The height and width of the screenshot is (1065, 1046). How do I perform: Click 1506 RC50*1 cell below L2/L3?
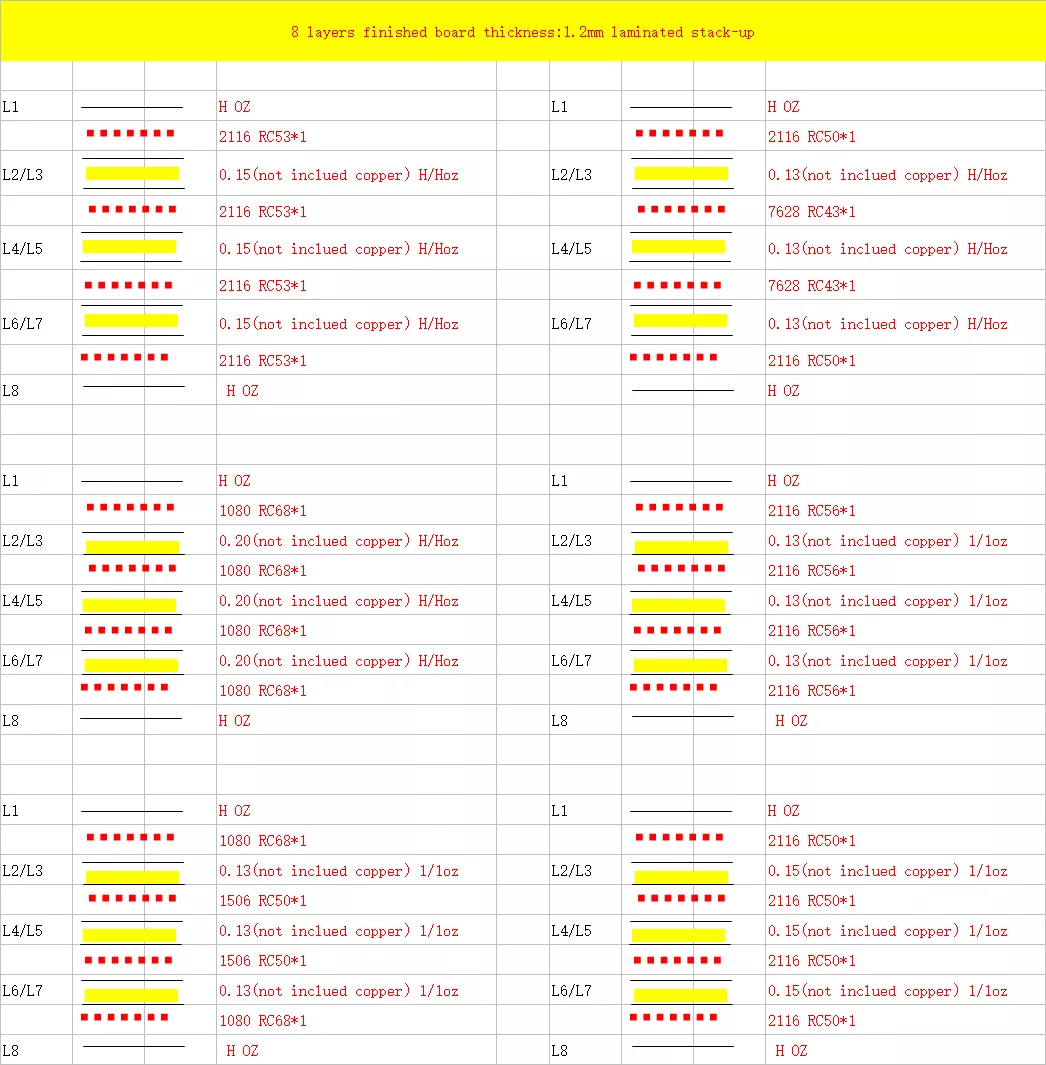pos(263,901)
